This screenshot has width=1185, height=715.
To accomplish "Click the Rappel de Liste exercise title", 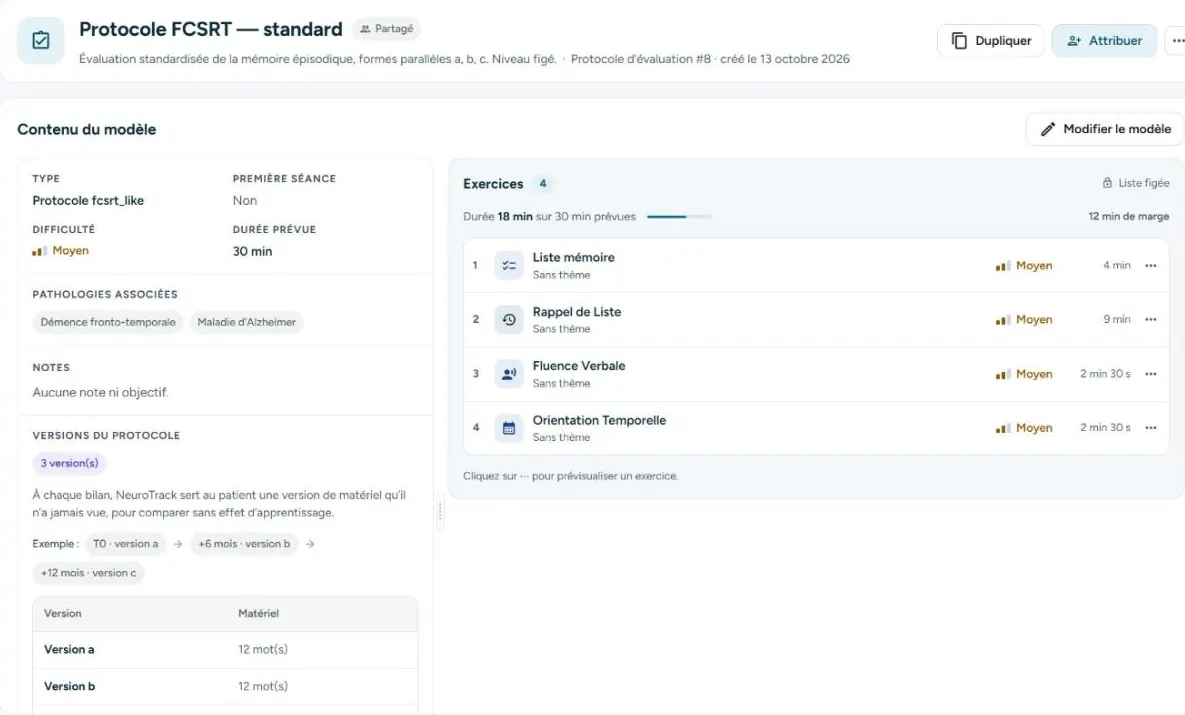I will pyautogui.click(x=577, y=312).
